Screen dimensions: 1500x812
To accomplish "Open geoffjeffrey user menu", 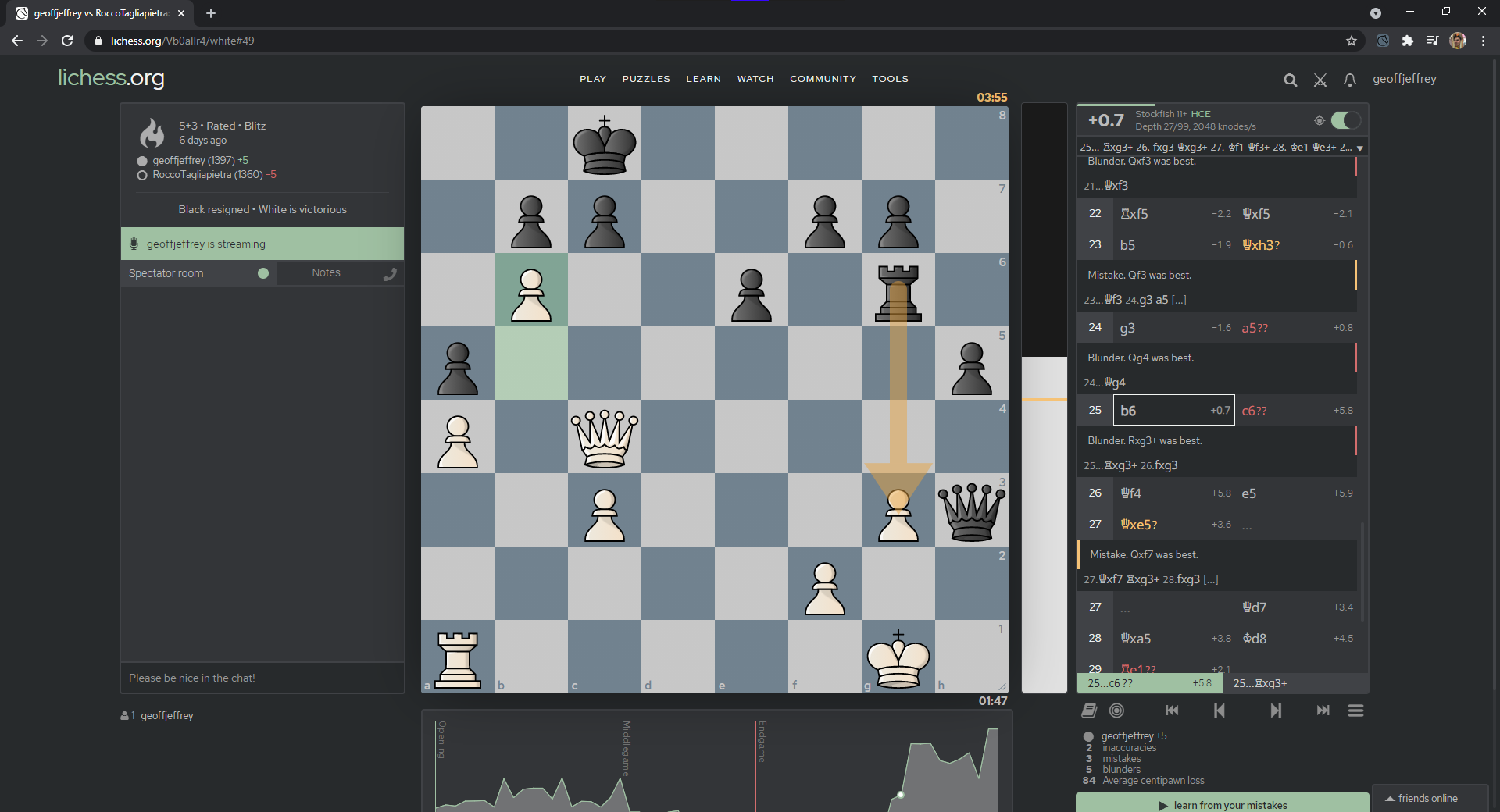I will (1404, 79).
